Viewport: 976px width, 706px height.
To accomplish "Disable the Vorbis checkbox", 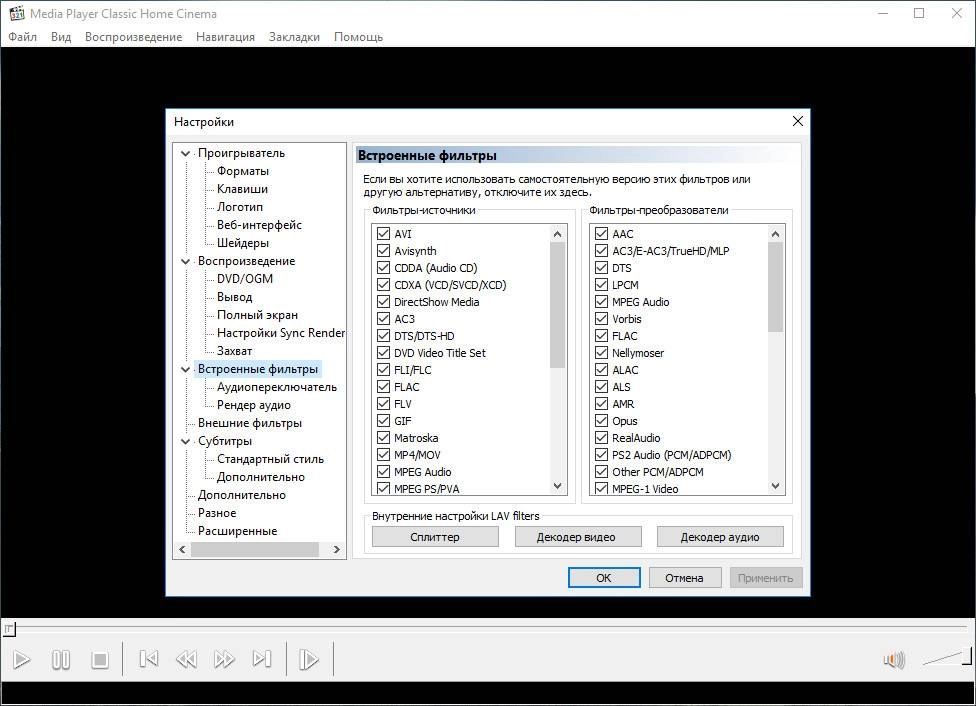I will tap(601, 319).
